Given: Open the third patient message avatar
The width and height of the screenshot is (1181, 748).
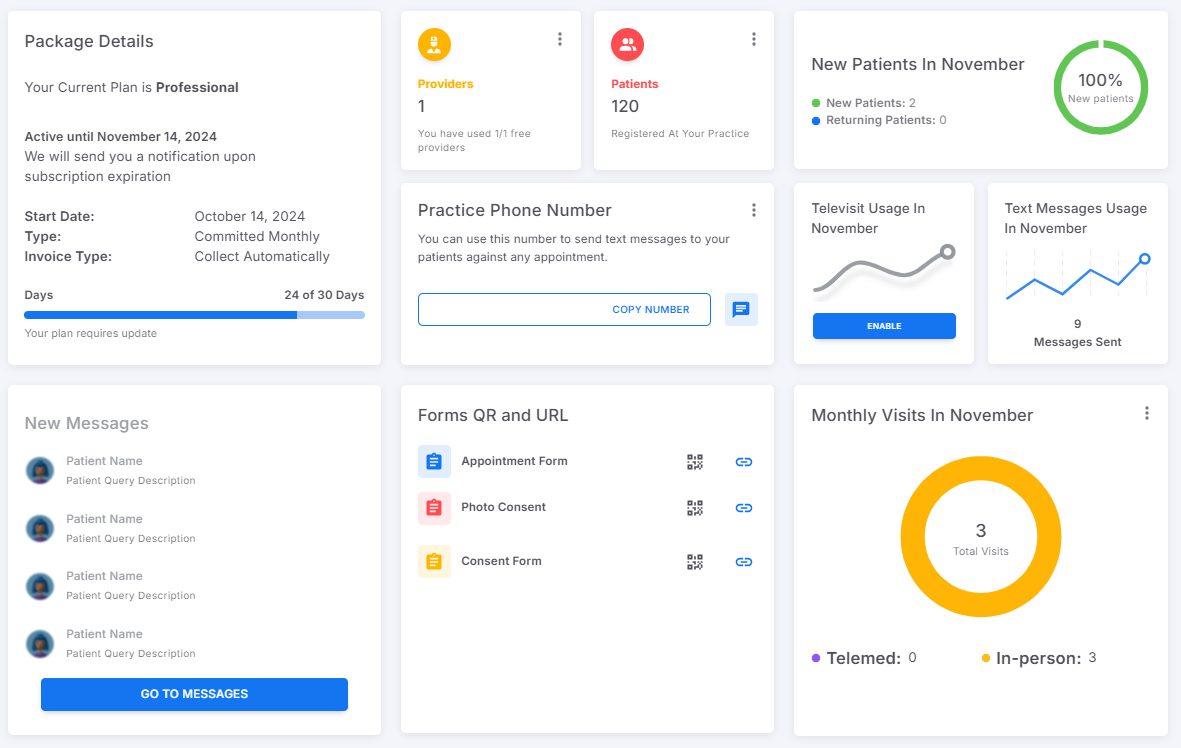Looking at the screenshot, I should tap(40, 586).
